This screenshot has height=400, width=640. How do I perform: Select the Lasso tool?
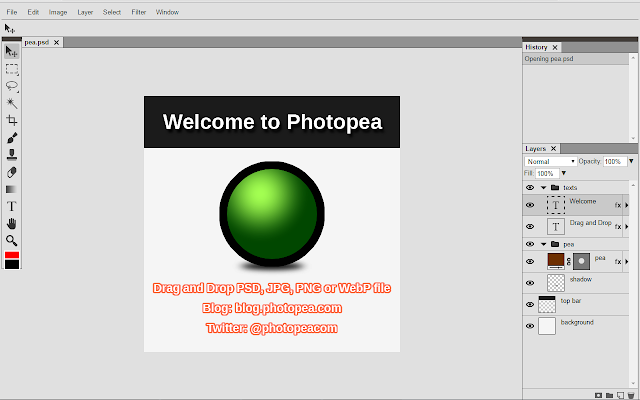[11, 86]
